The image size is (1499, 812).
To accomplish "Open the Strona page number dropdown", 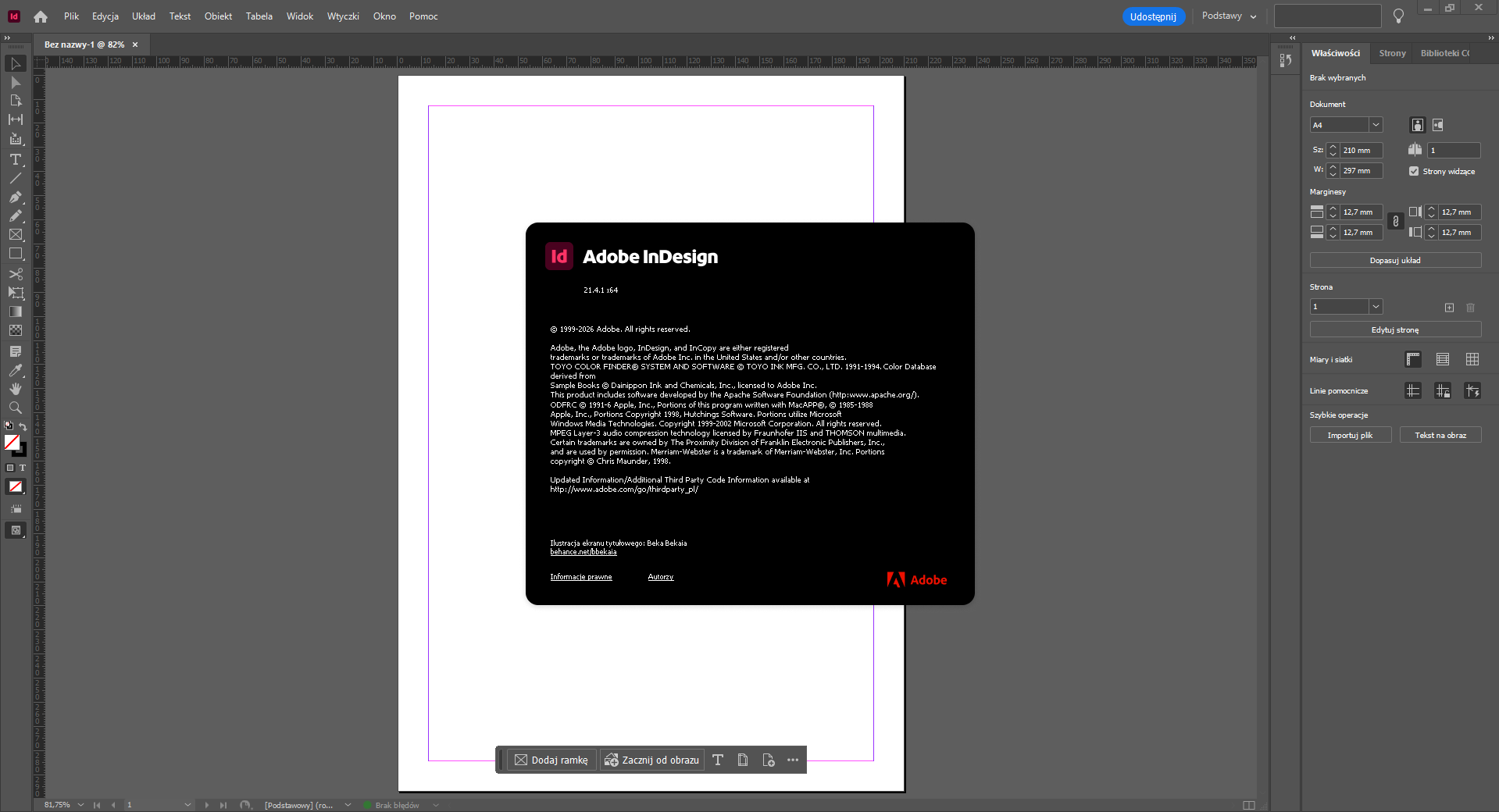I will 1376,307.
